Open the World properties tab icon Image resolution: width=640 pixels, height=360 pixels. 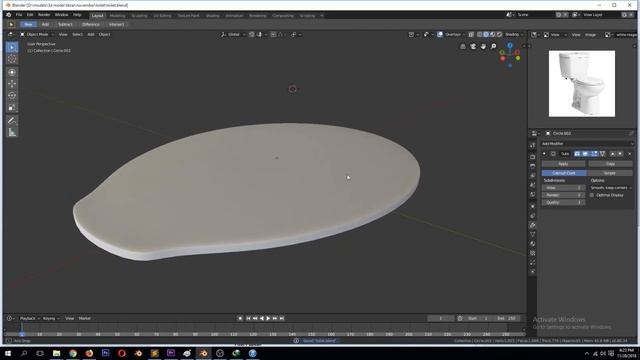tap(533, 194)
